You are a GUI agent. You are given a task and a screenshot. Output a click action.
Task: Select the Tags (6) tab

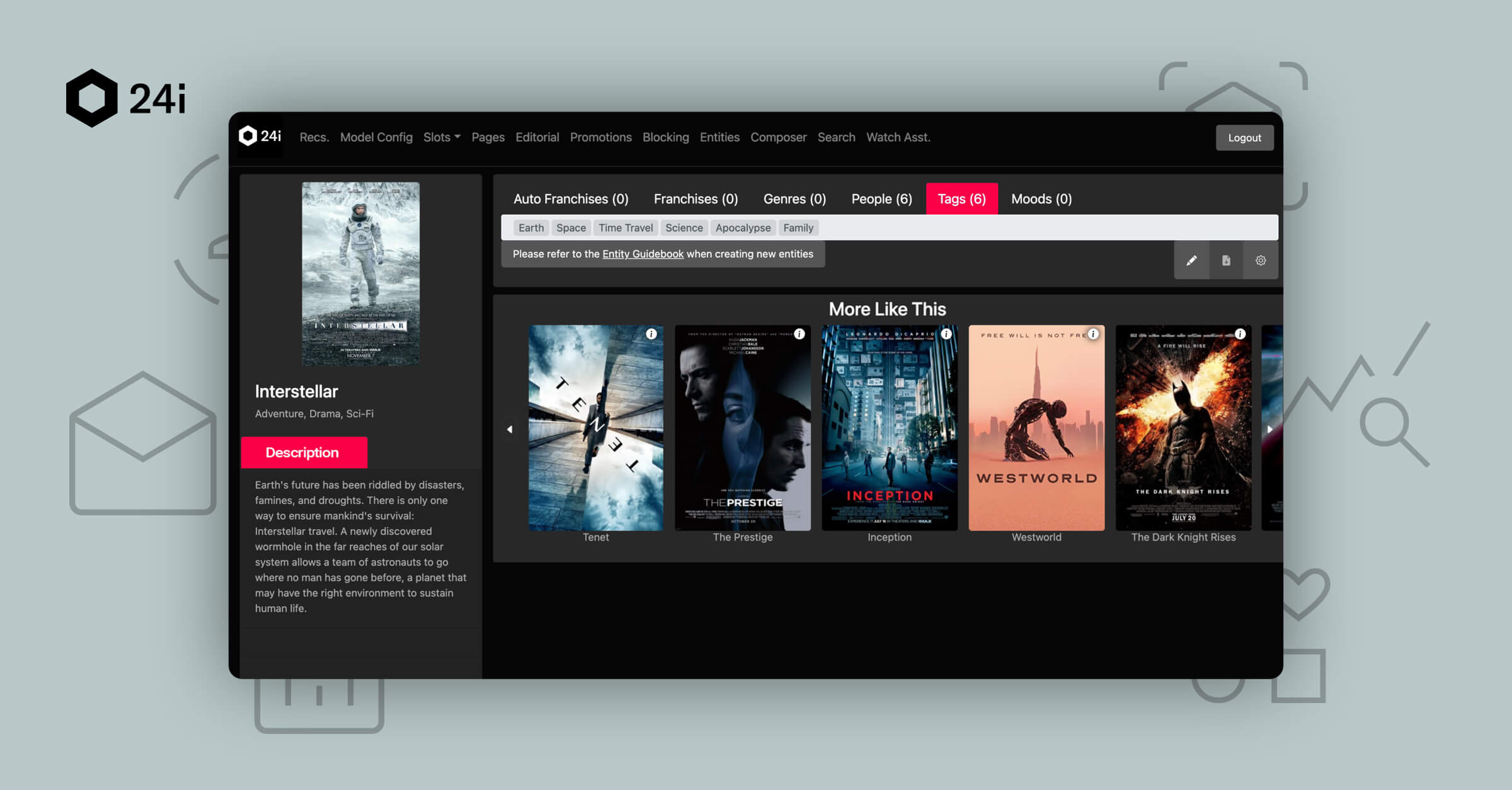point(961,199)
